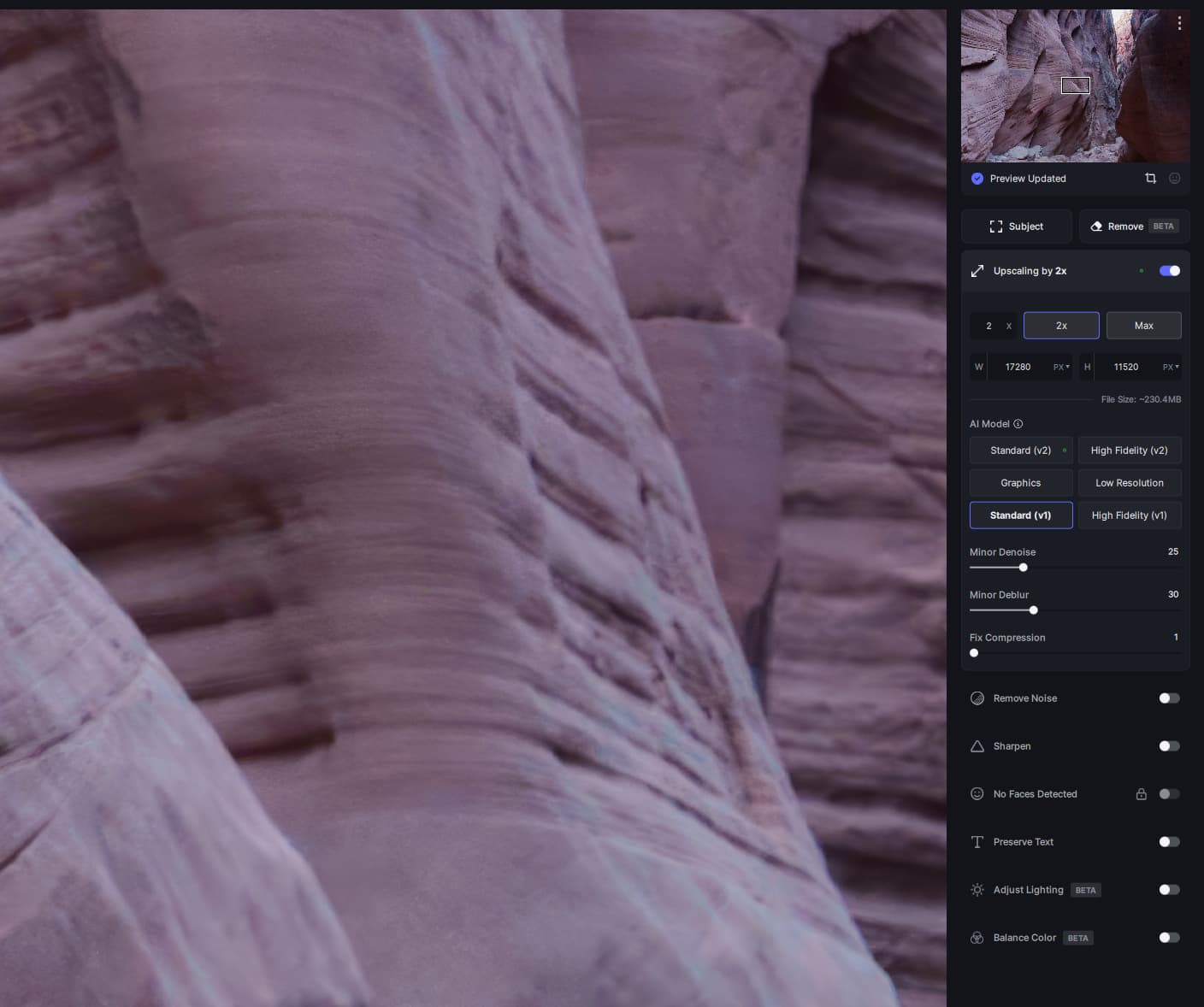Click the File Size ~230.4MB text
This screenshot has height=1007, width=1204.
coord(1141,399)
